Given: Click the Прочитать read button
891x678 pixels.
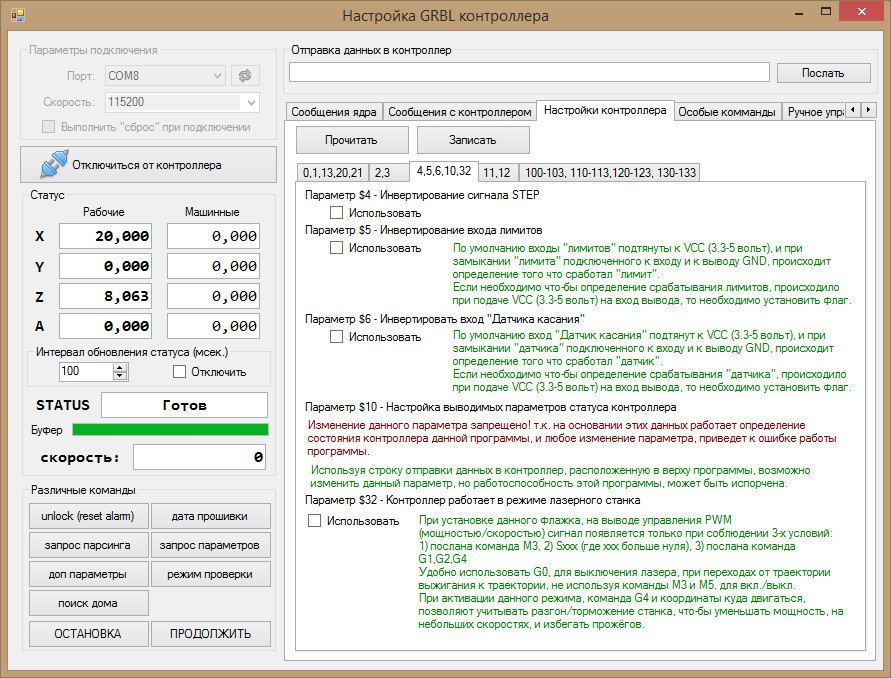Looking at the screenshot, I should point(352,140).
